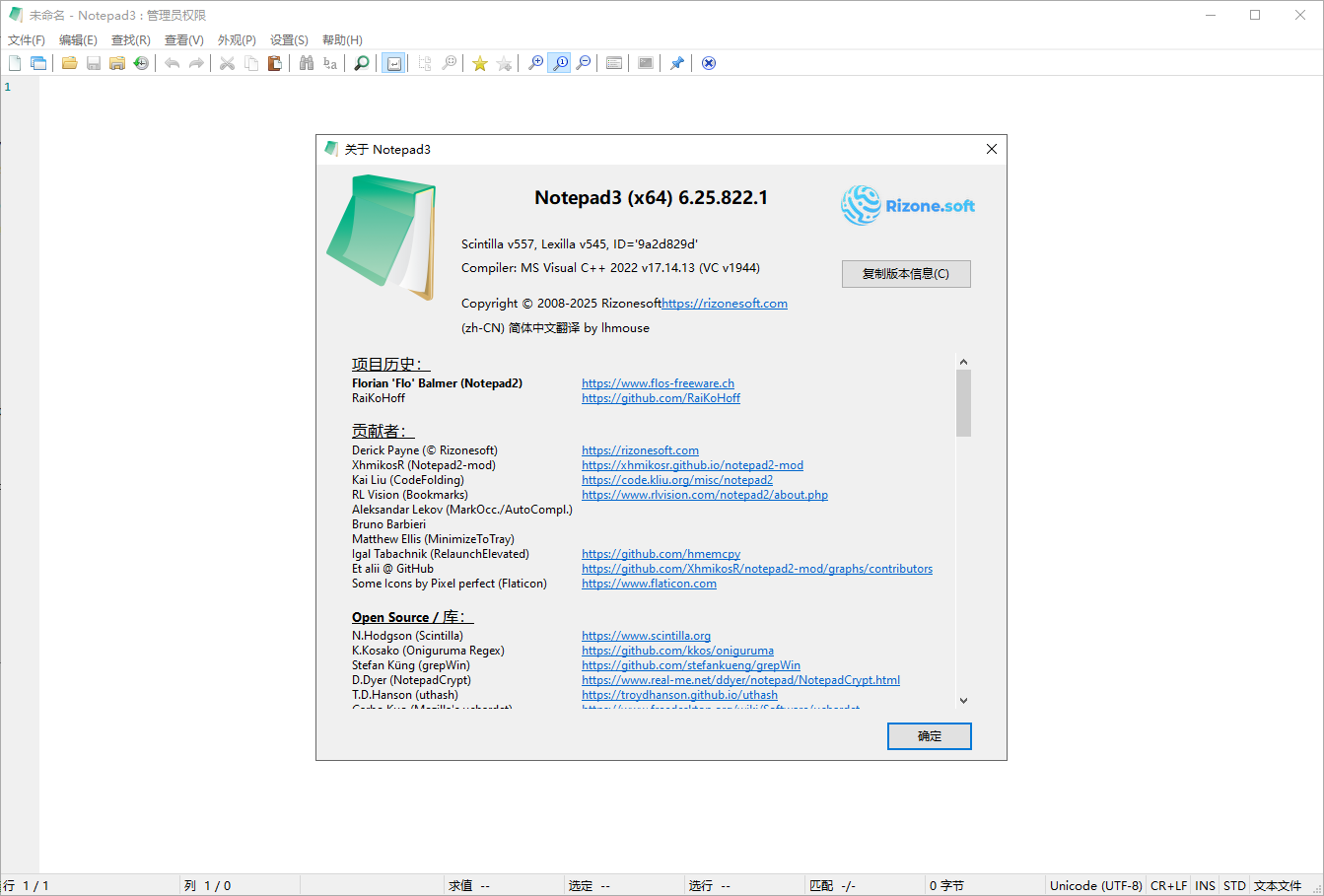Click the yellow star Favorites icon

(x=480, y=63)
